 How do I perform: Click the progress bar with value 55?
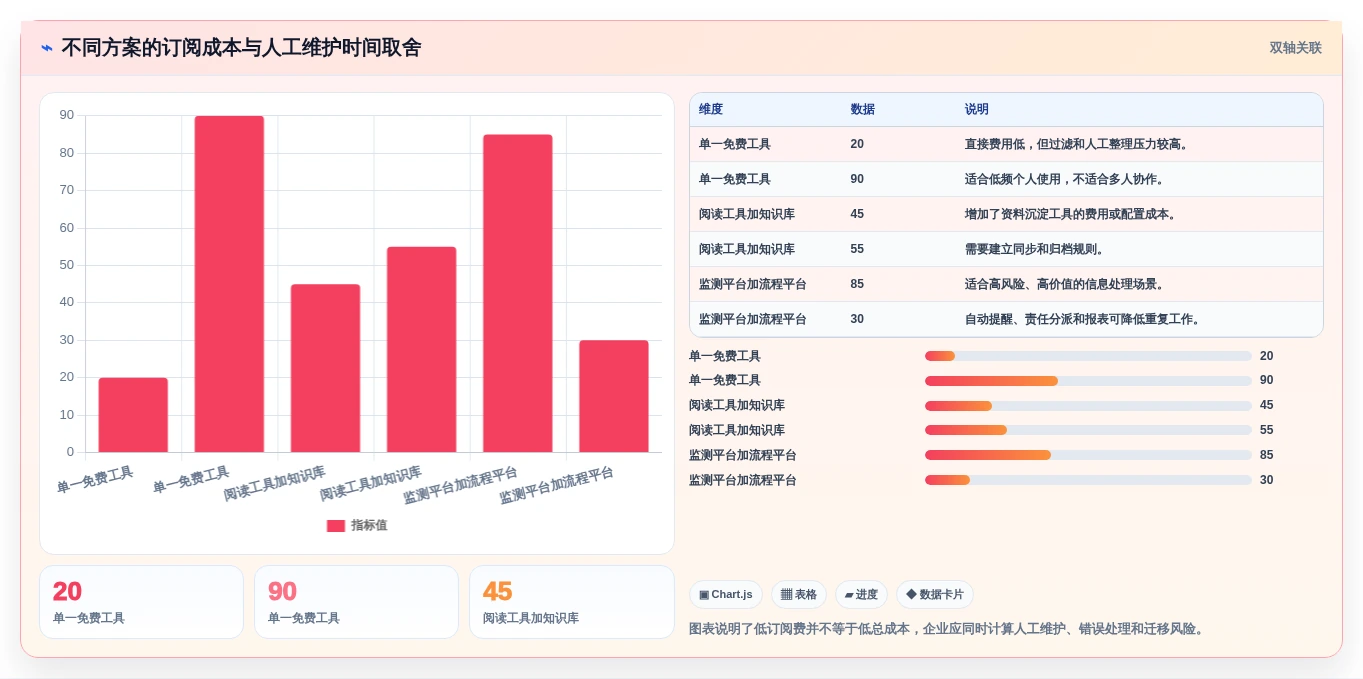(x=1088, y=430)
